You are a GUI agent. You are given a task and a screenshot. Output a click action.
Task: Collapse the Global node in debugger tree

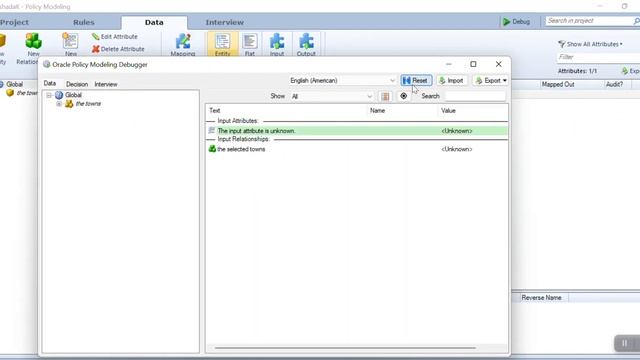pos(49,95)
